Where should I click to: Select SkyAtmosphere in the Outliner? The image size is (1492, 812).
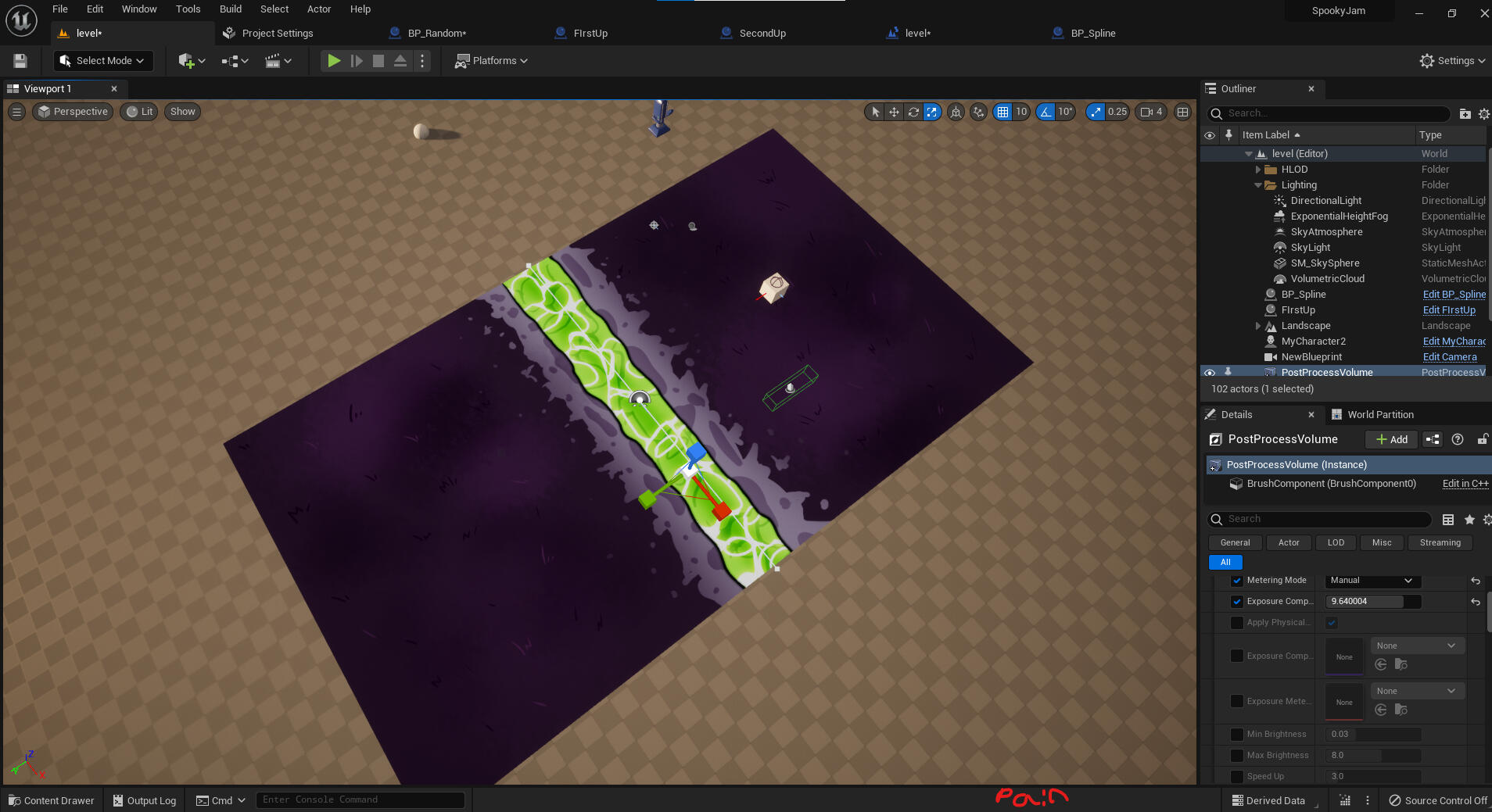[x=1326, y=232]
